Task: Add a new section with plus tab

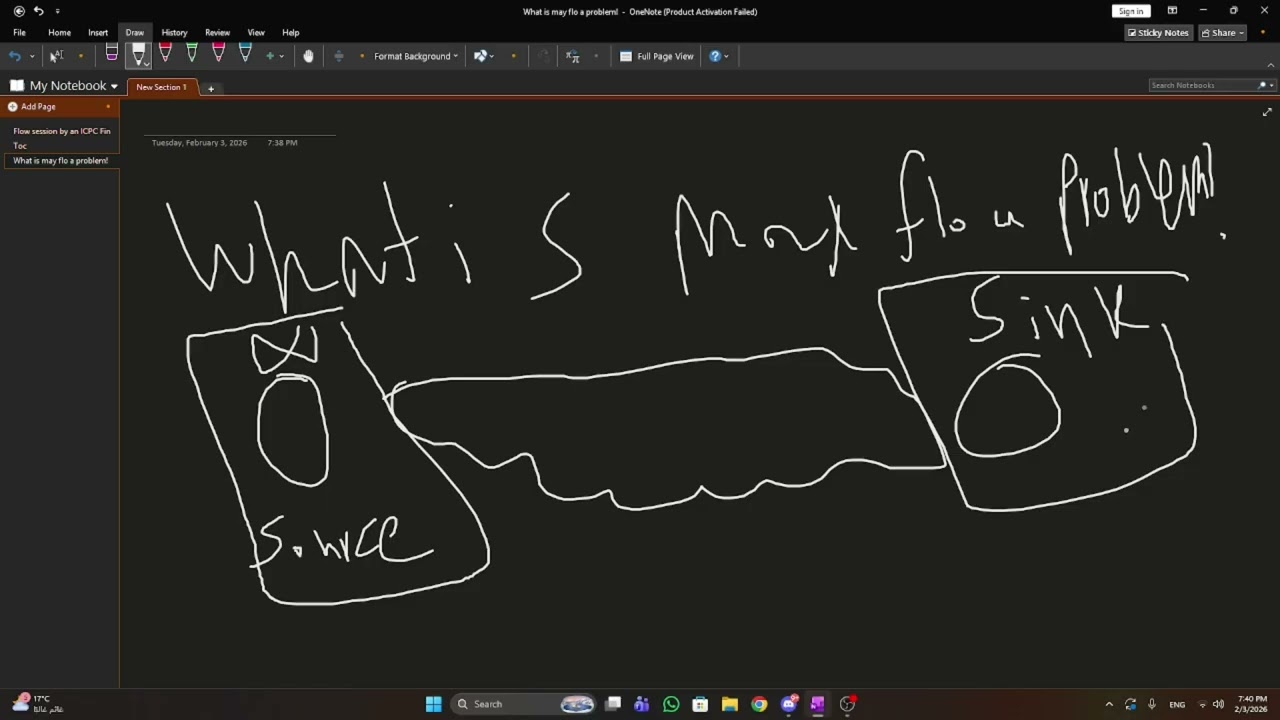Action: [210, 88]
